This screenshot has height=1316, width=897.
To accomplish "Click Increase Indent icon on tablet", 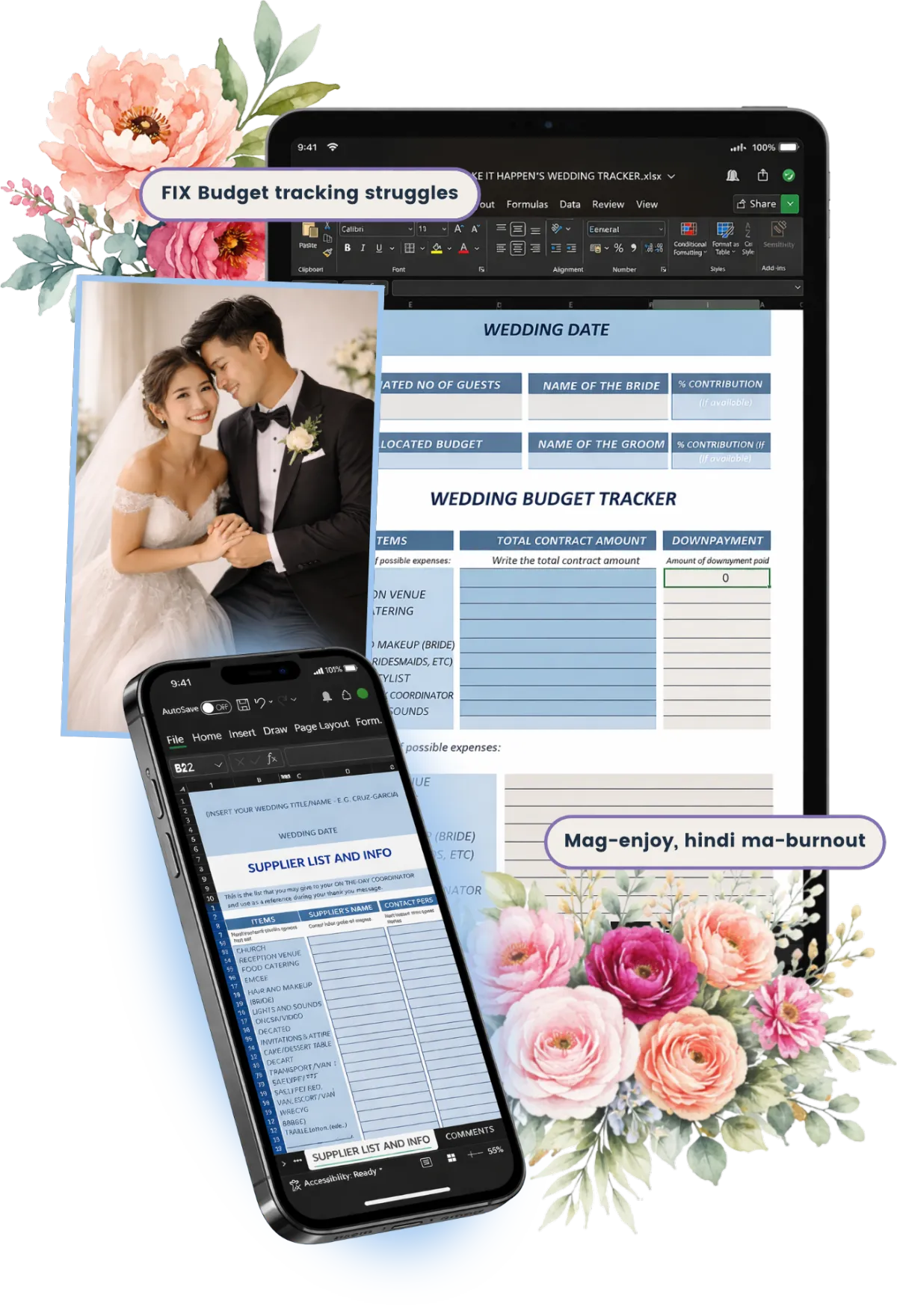I will pyautogui.click(x=571, y=248).
